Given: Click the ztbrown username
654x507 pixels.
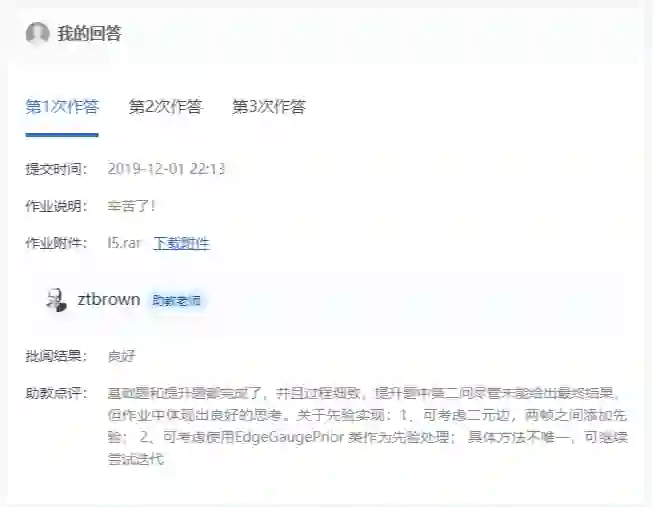Looking at the screenshot, I should click(x=108, y=299).
